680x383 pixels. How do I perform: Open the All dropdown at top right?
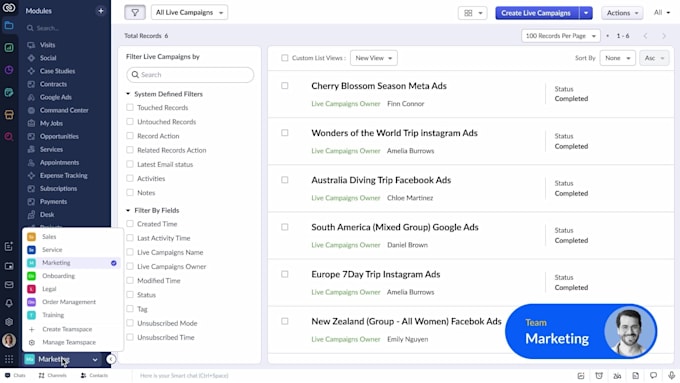[x=662, y=13]
